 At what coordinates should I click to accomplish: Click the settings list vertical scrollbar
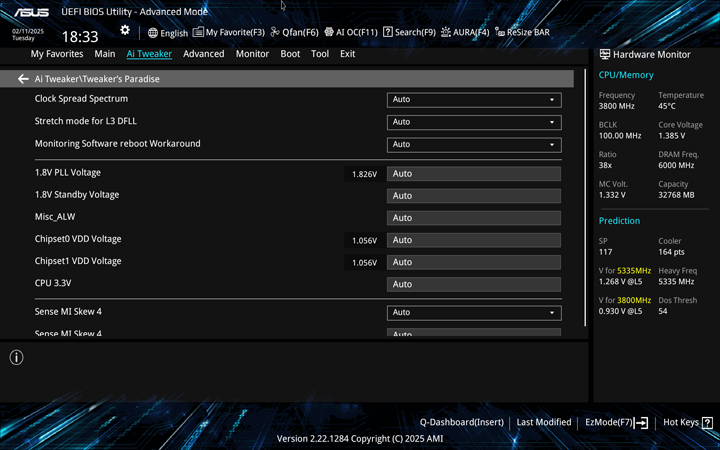pyautogui.click(x=585, y=200)
